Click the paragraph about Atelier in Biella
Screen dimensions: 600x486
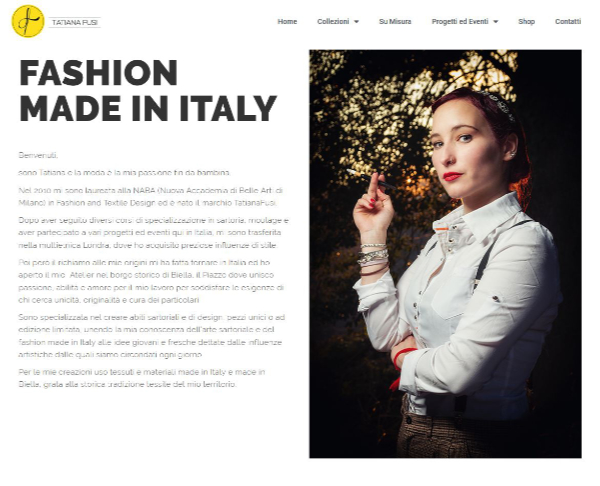[151, 281]
